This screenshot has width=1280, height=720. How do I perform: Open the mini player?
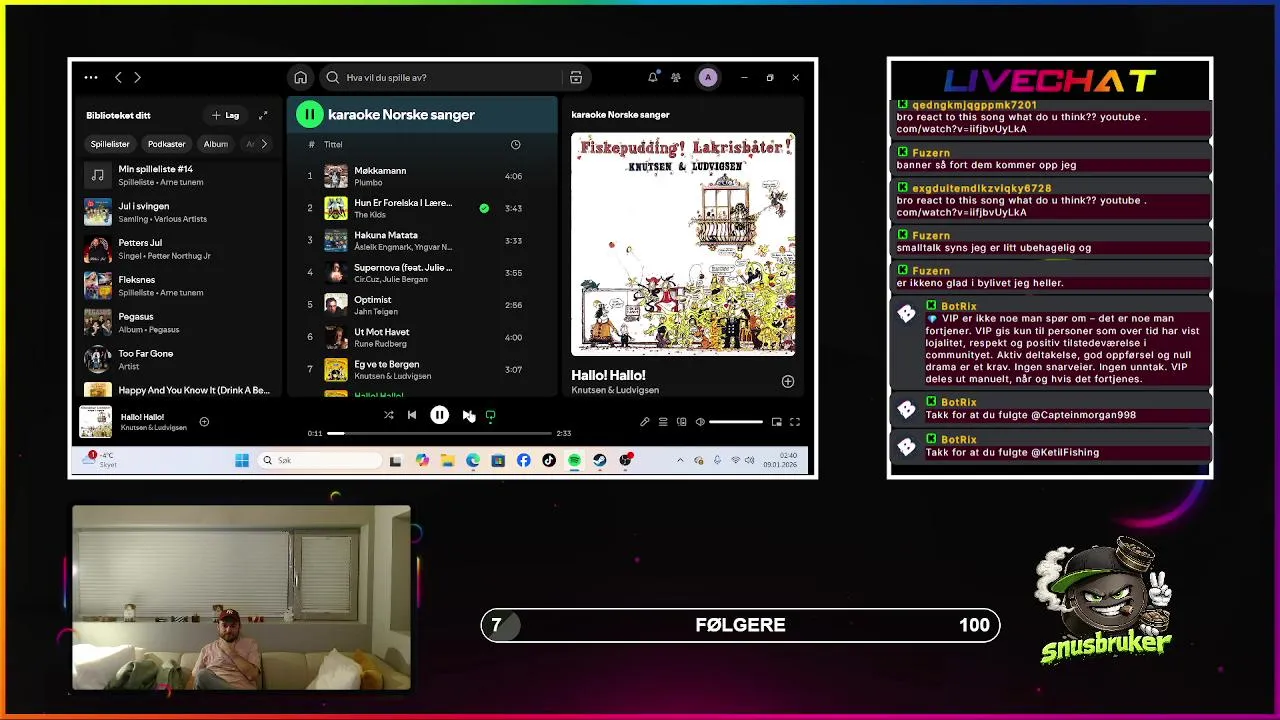[777, 422]
